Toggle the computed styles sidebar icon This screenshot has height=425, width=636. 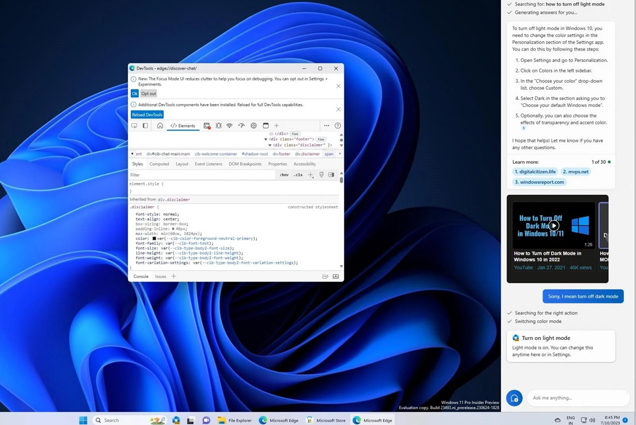(331, 175)
